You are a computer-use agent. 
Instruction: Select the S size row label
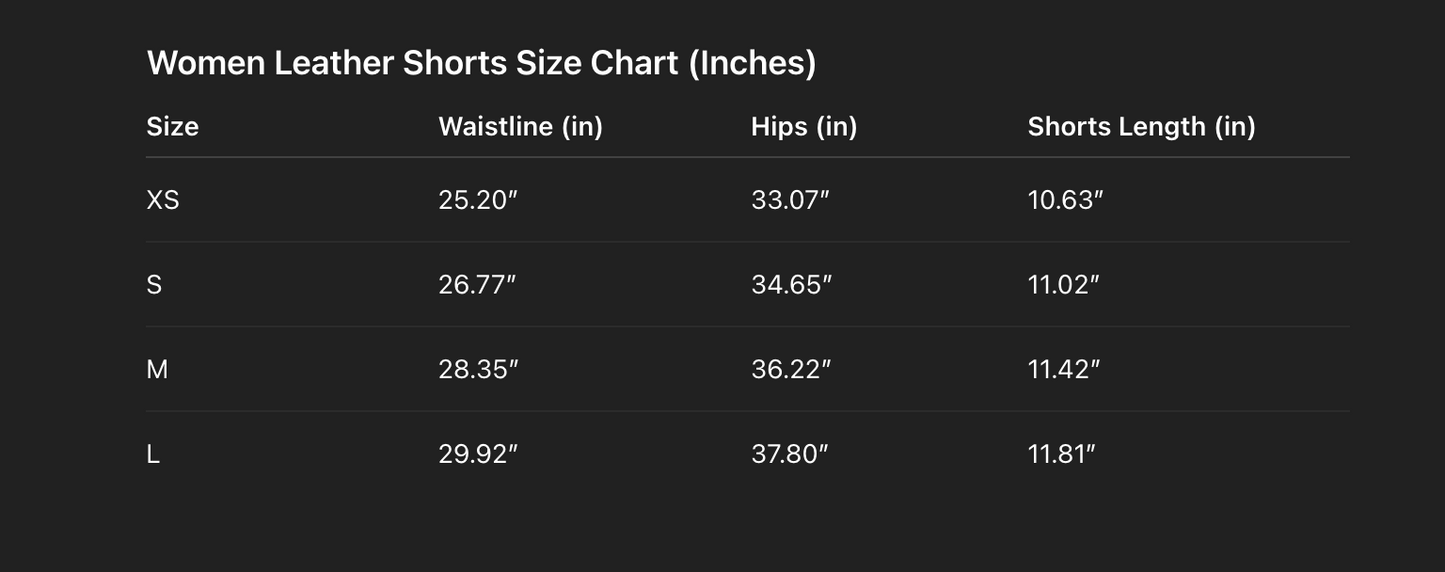point(154,285)
